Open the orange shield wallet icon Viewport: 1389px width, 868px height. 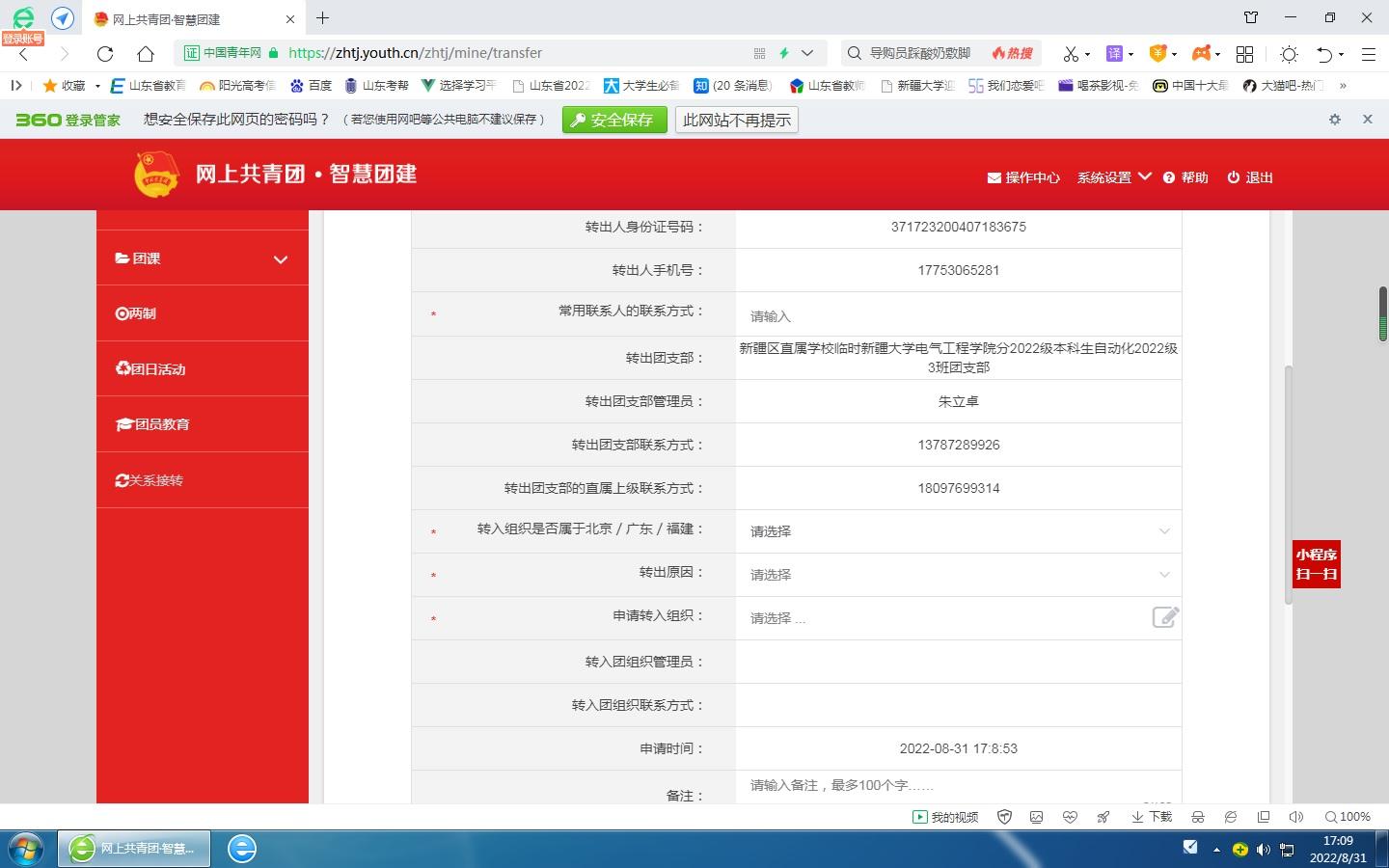pyautogui.click(x=1157, y=53)
